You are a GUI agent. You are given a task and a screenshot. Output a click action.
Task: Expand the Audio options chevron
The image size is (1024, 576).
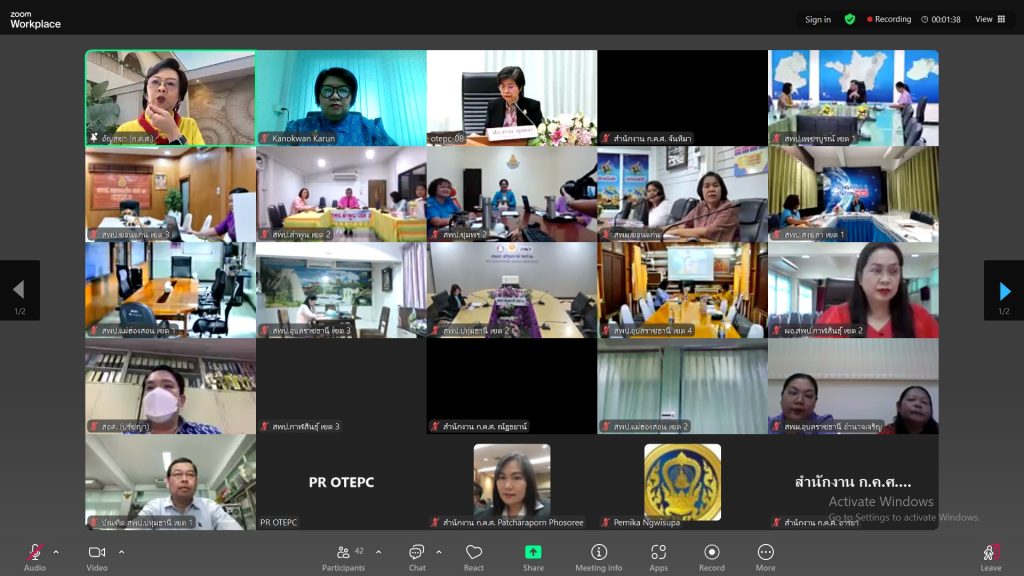[56, 552]
